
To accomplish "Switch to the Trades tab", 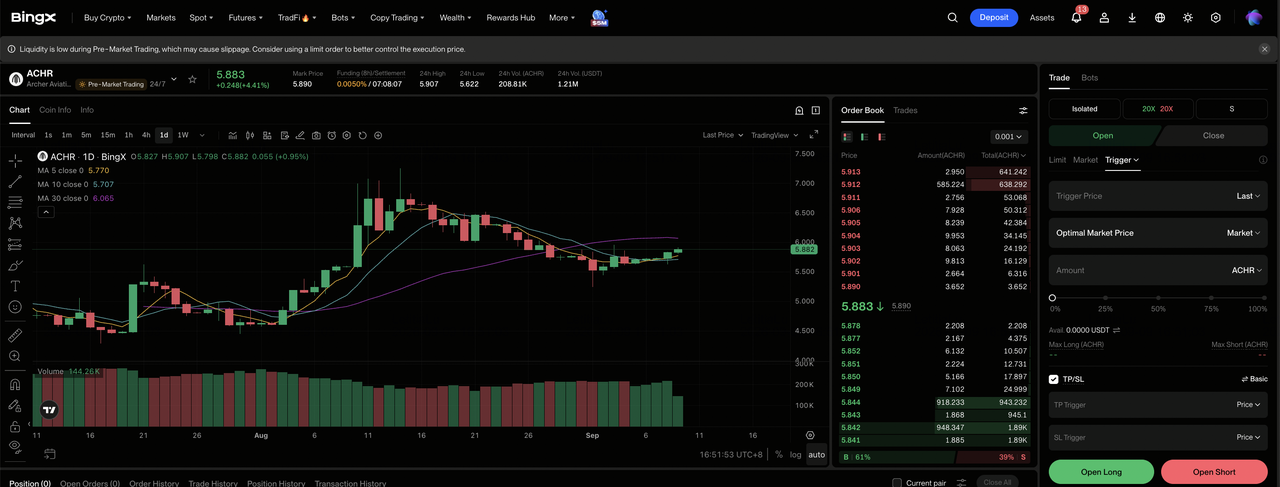I will [905, 110].
